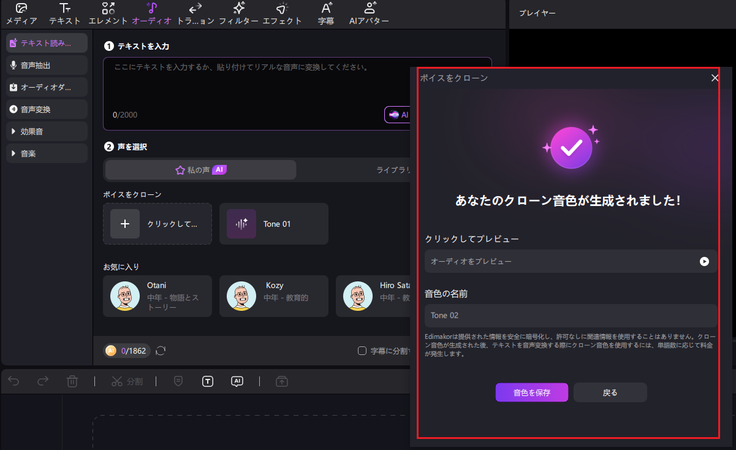Click the プレイヤー panel title
The height and width of the screenshot is (450, 736).
click(x=537, y=13)
